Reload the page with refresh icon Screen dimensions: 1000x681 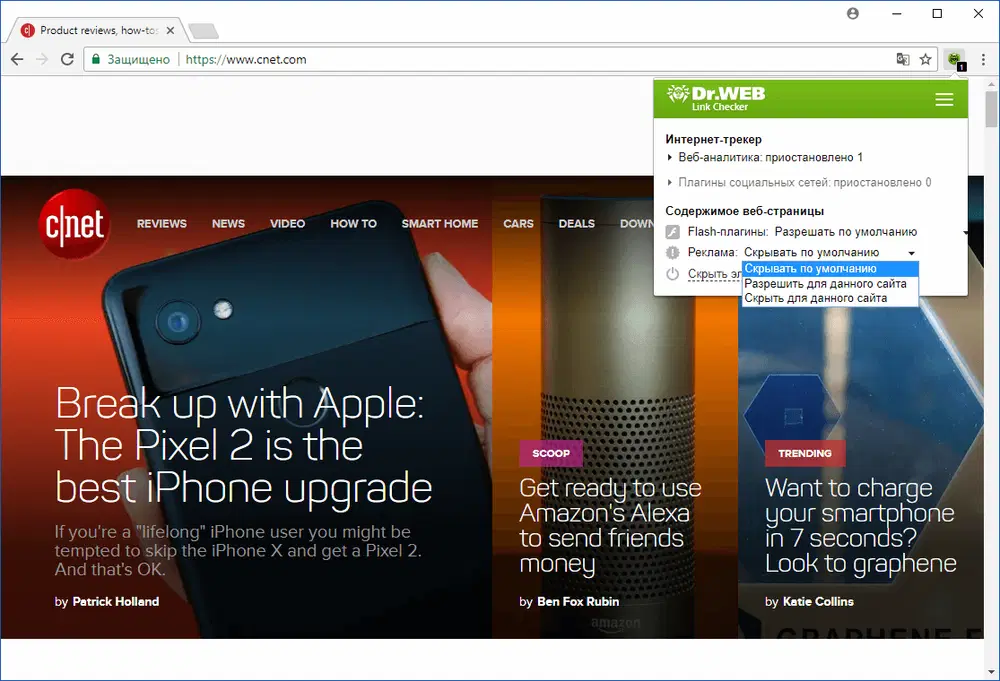tap(67, 59)
